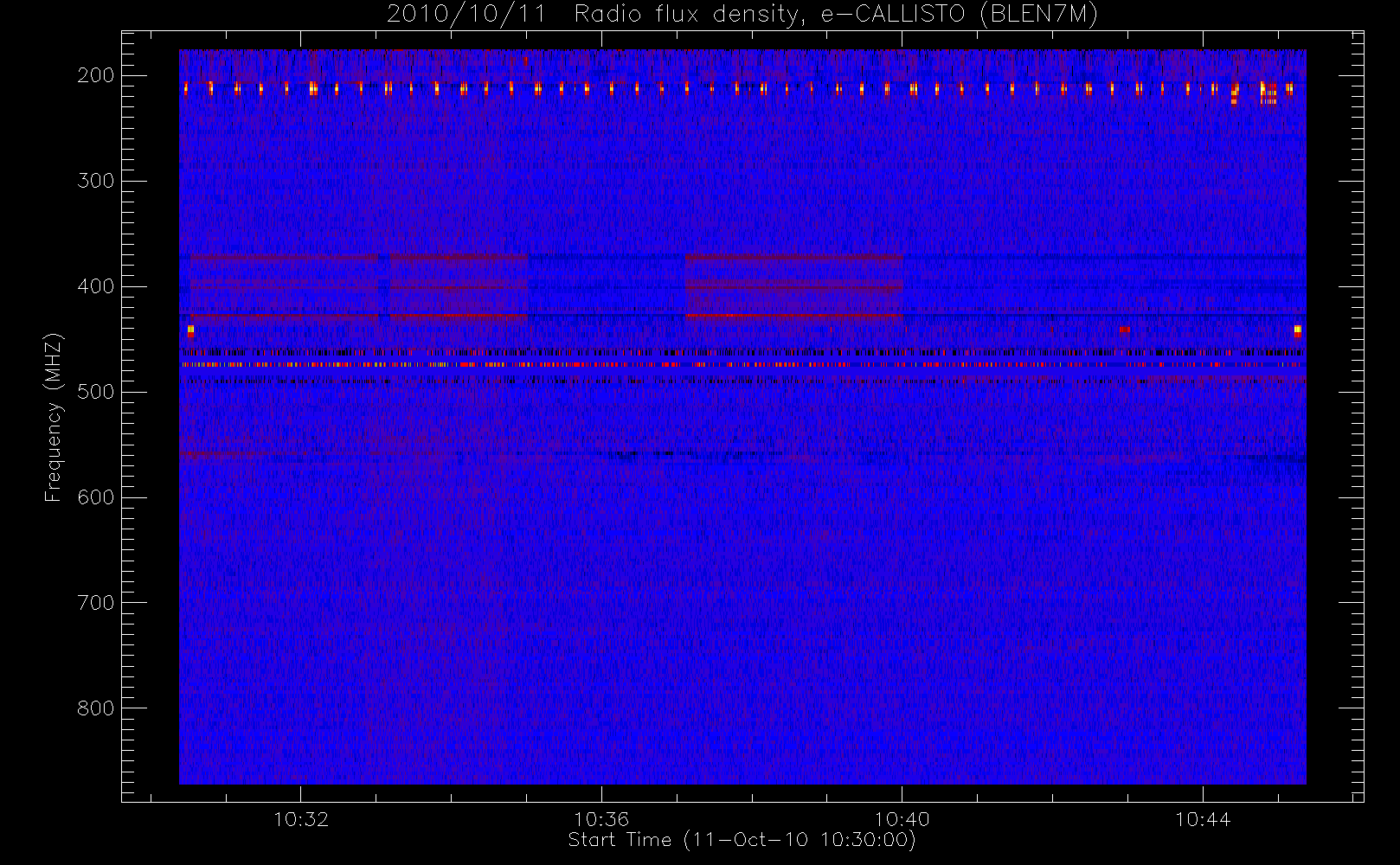Click the 10:36 time tick label
The width and height of the screenshot is (1400, 865).
coord(601,819)
